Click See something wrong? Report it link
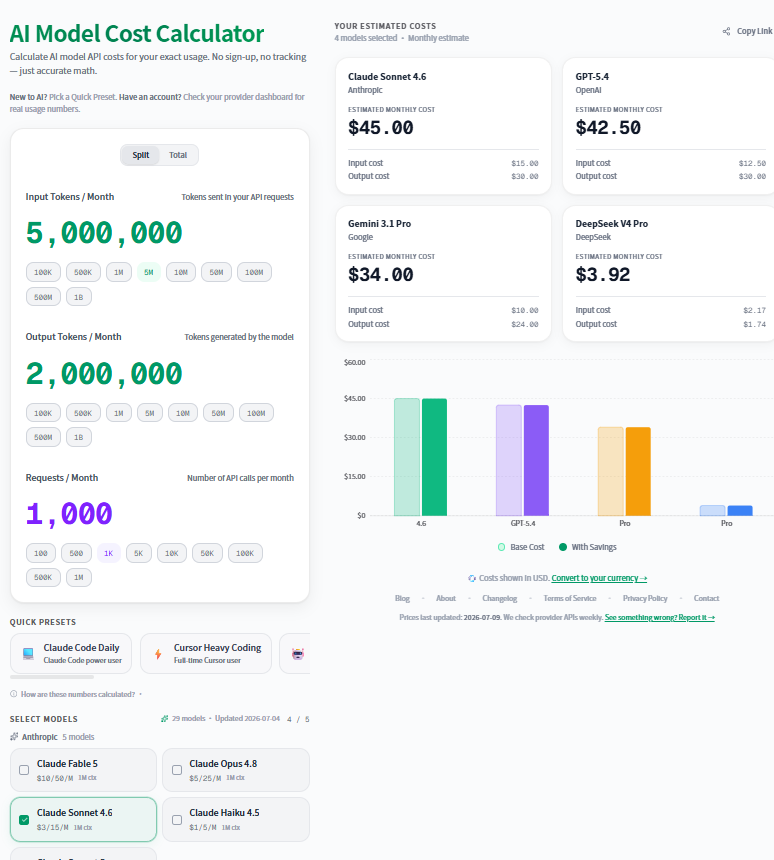 click(x=660, y=618)
